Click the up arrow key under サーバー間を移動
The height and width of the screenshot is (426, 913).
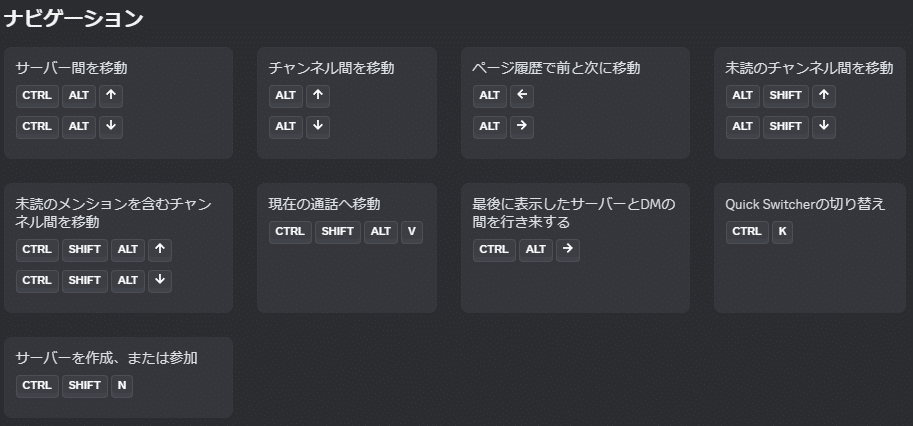(x=111, y=96)
